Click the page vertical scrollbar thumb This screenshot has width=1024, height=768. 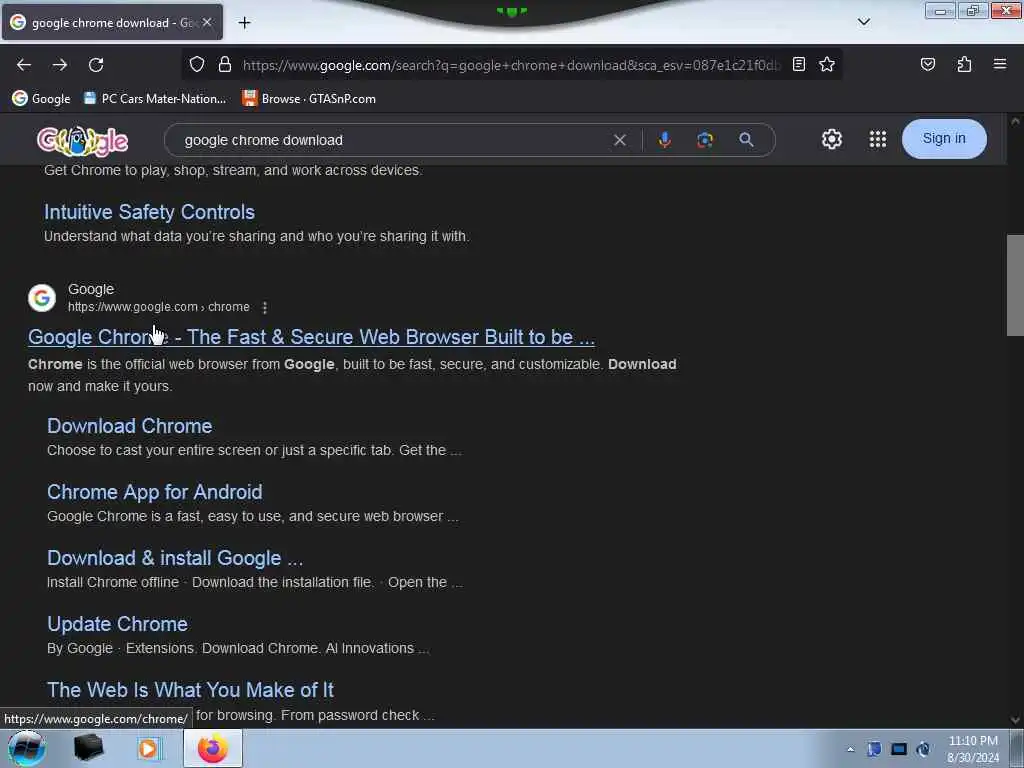coord(1015,285)
